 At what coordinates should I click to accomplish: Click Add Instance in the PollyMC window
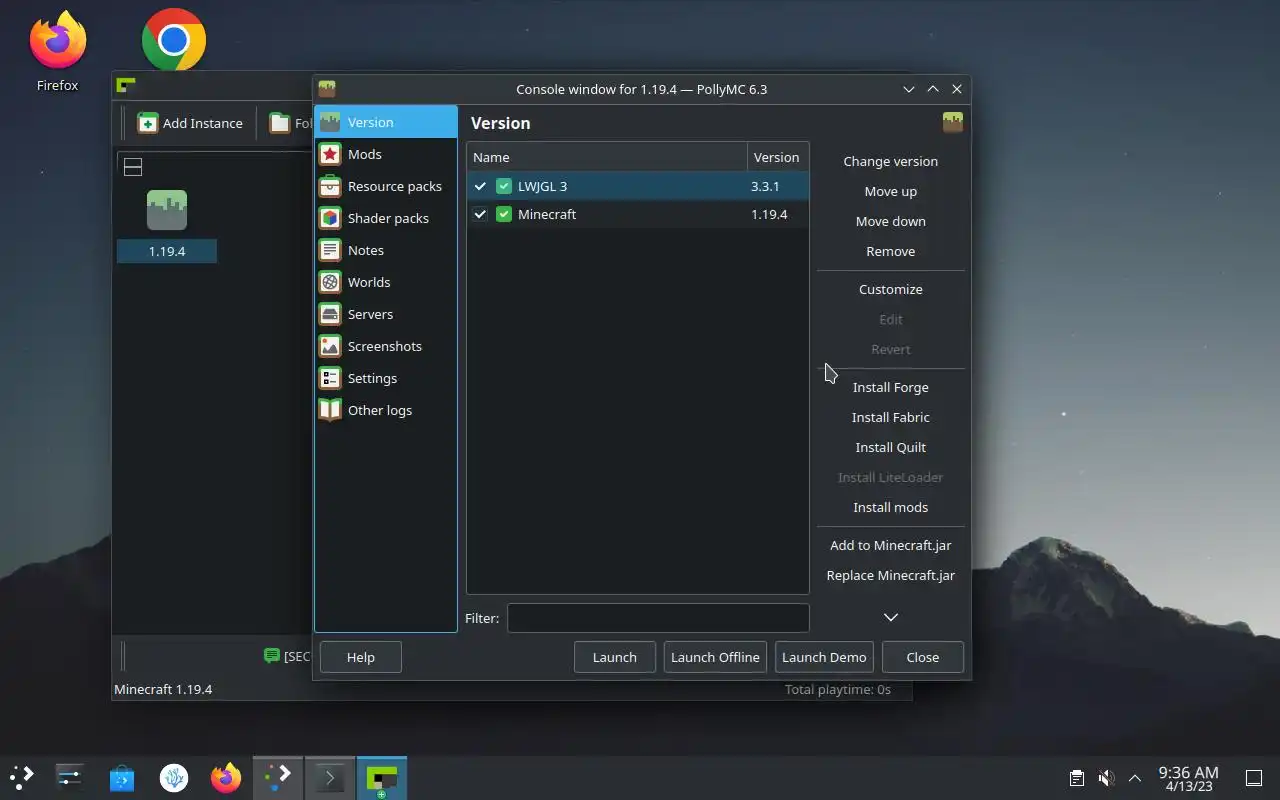[190, 123]
